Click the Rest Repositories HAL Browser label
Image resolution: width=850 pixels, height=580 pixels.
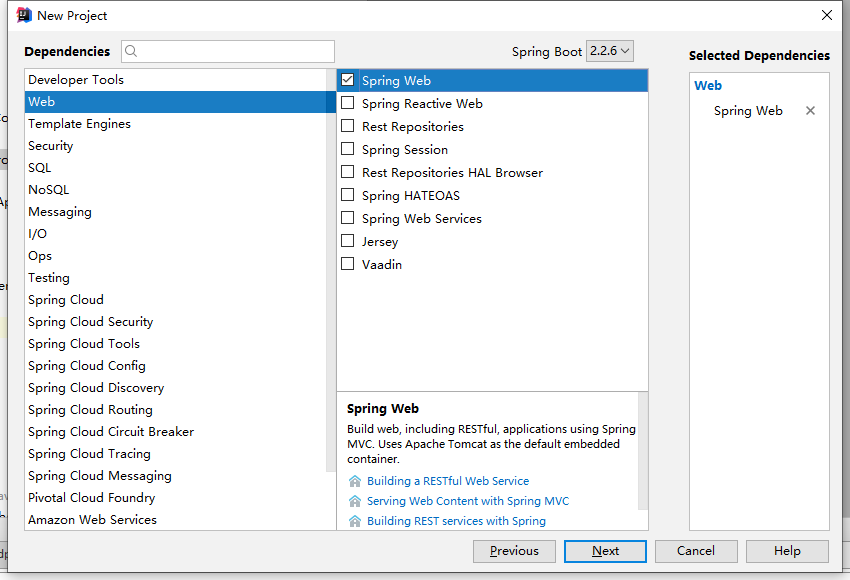point(453,172)
